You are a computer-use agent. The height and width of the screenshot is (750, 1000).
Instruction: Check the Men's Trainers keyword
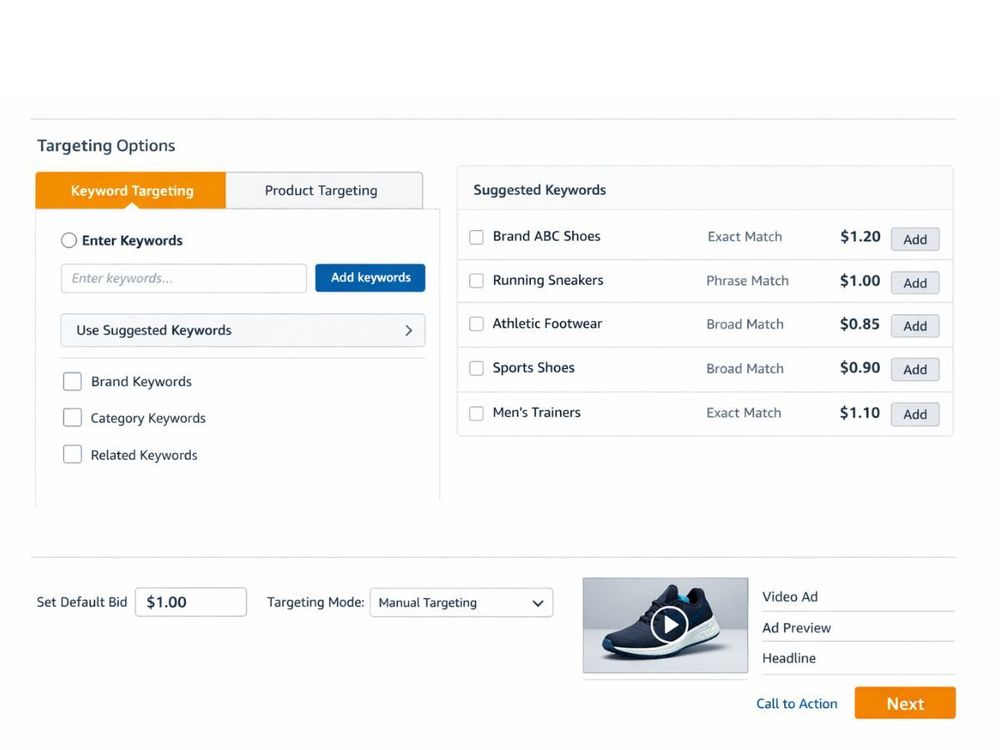(476, 413)
